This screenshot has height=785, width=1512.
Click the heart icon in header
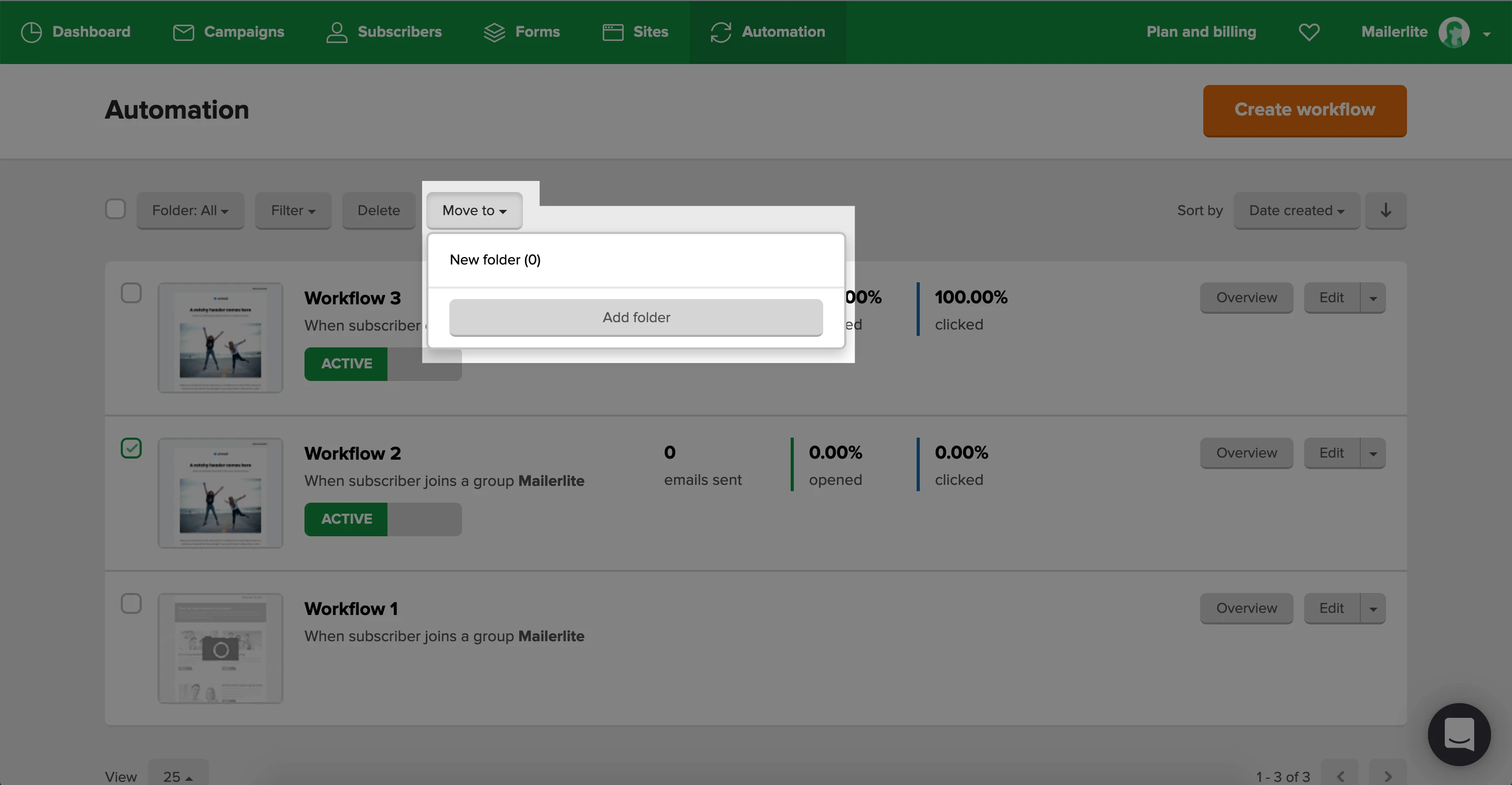click(1308, 32)
